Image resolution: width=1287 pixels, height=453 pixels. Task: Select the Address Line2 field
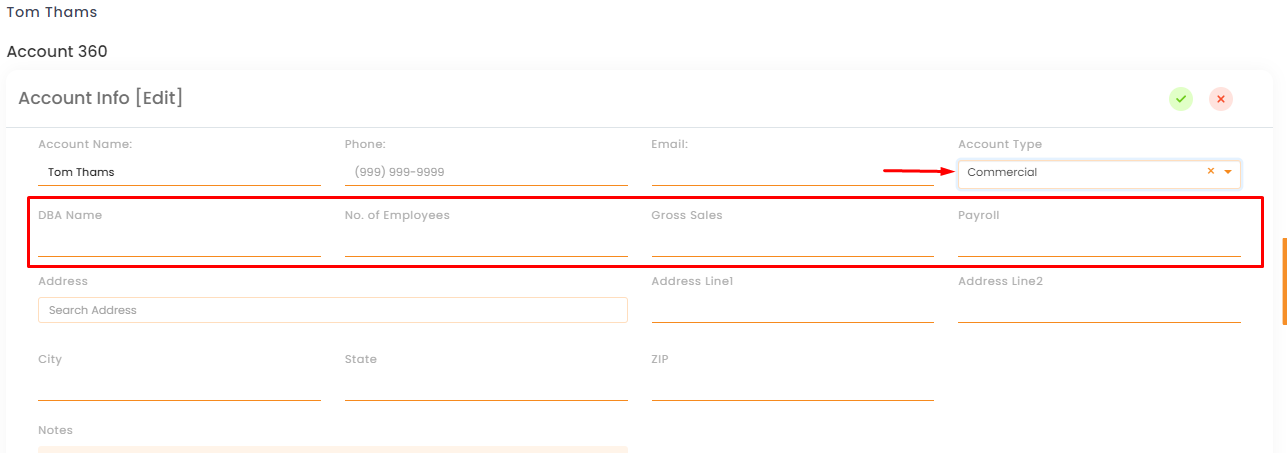click(1099, 310)
